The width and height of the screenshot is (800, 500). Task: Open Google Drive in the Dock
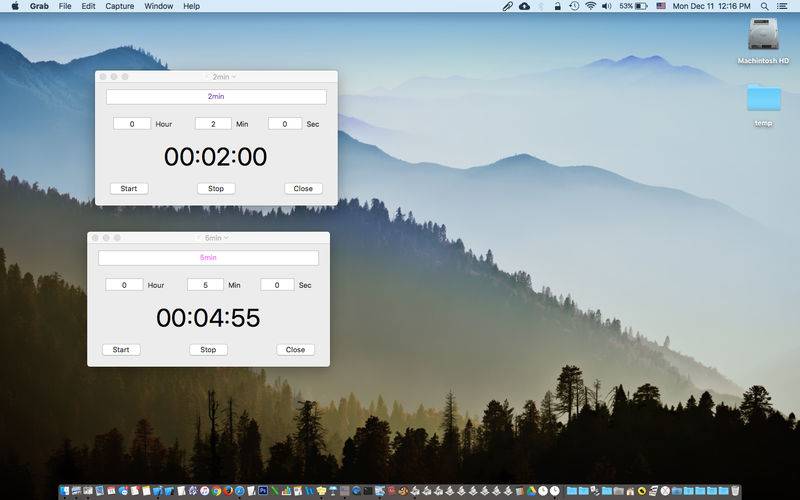[531, 491]
